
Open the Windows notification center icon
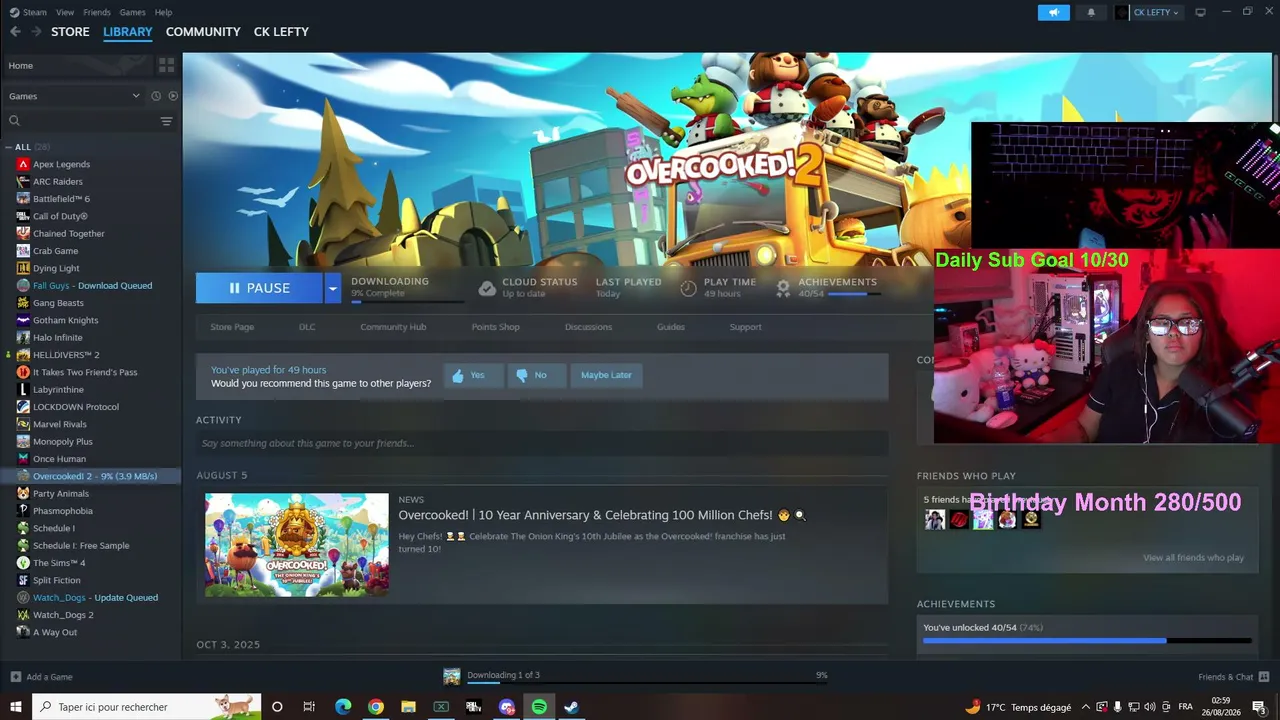click(1259, 707)
